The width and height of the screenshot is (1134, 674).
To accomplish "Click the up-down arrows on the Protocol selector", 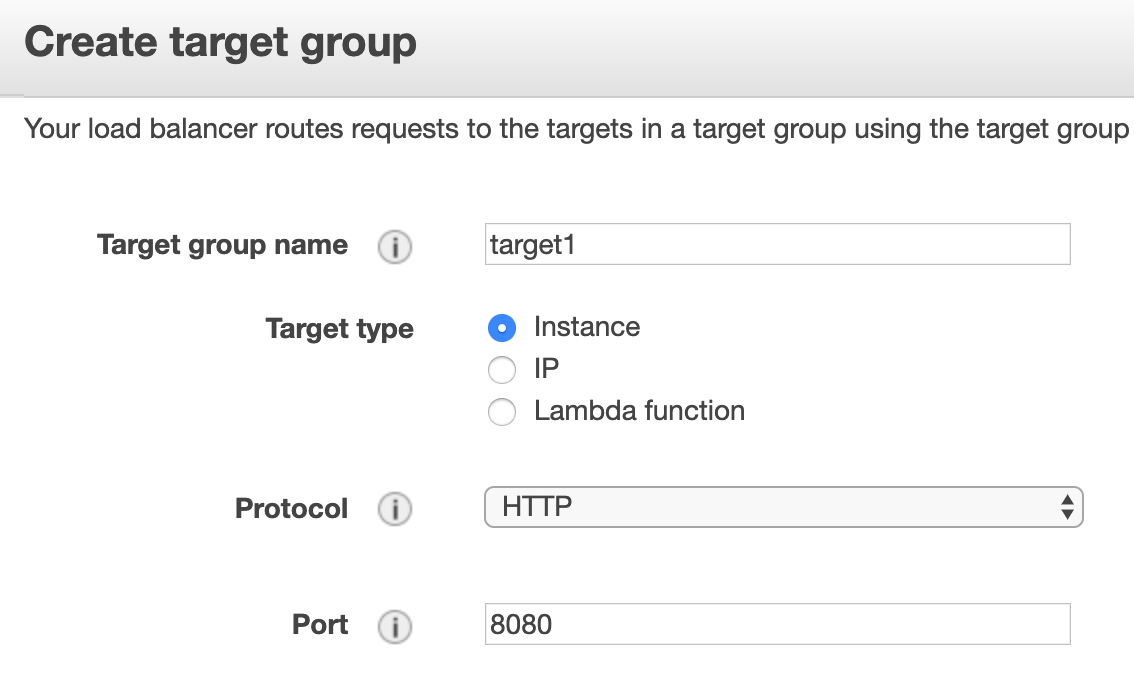I will [1067, 507].
